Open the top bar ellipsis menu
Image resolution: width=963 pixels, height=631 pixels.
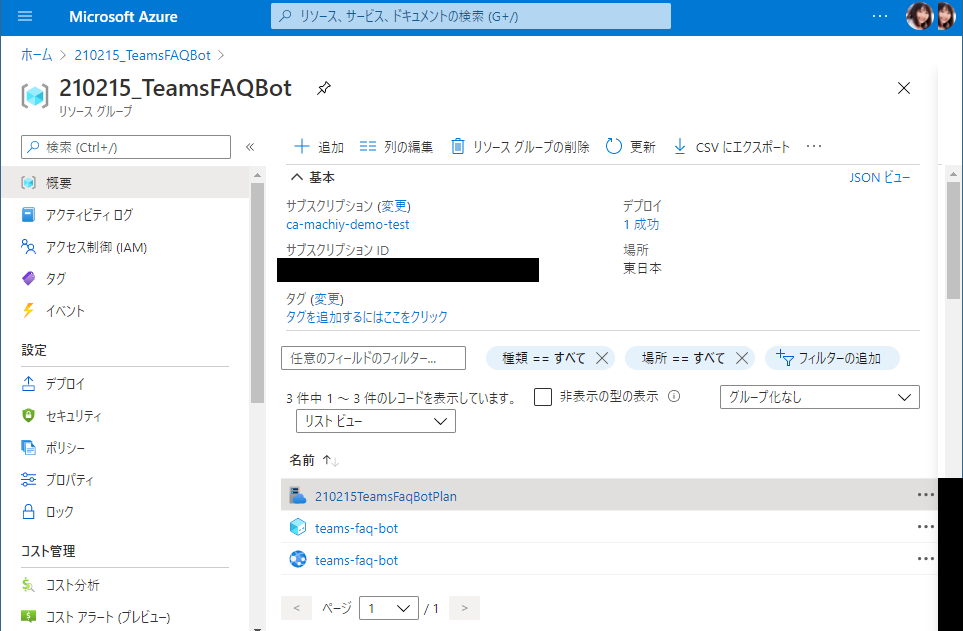(x=880, y=16)
